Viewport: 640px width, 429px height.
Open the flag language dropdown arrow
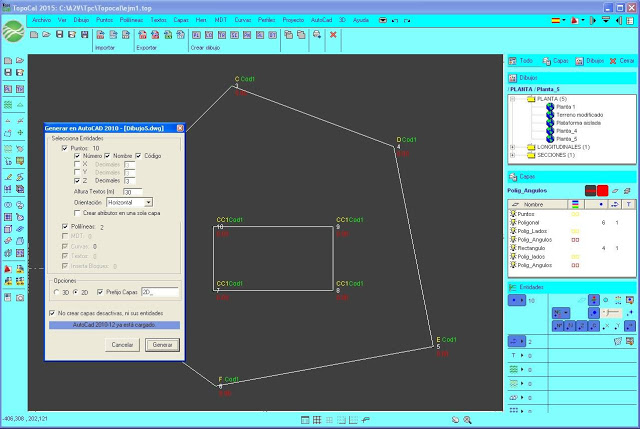tap(564, 20)
